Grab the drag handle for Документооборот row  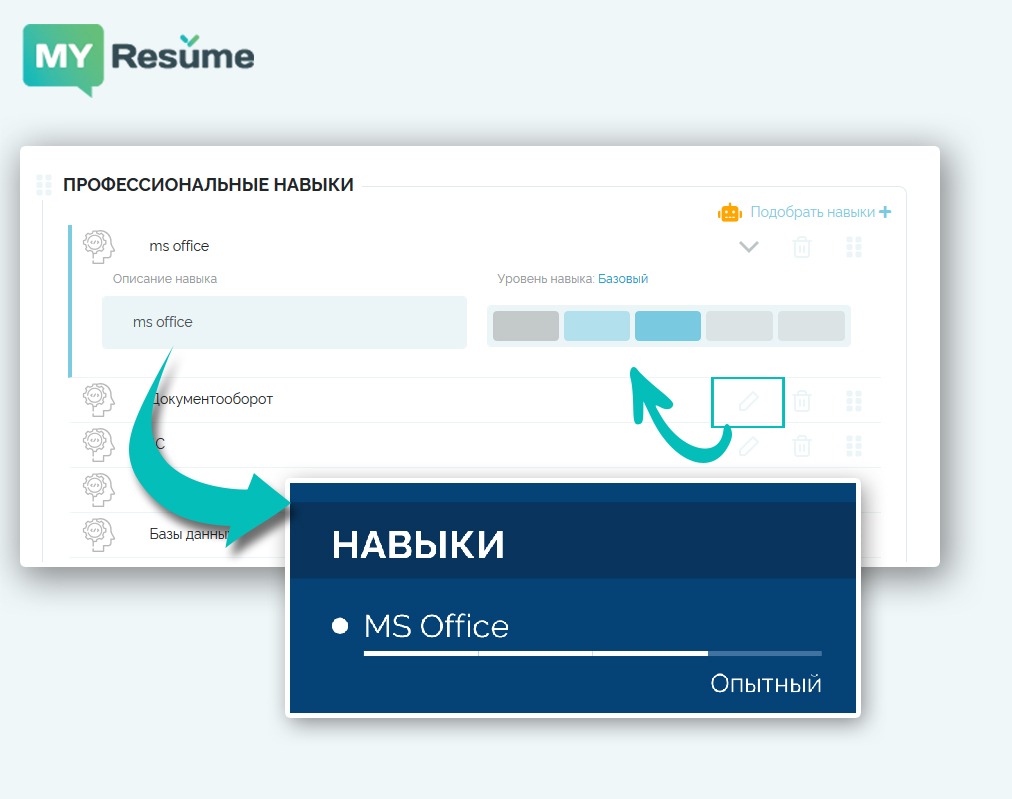pyautogui.click(x=854, y=401)
